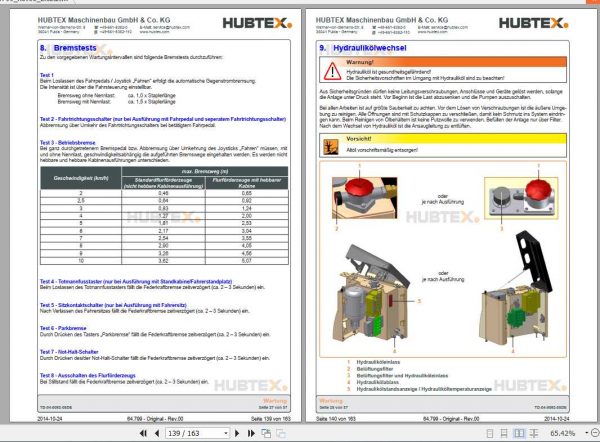The image size is (600, 442).
Task: Click the heading 9. Hydraulikölwechsel
Action: (x=363, y=48)
